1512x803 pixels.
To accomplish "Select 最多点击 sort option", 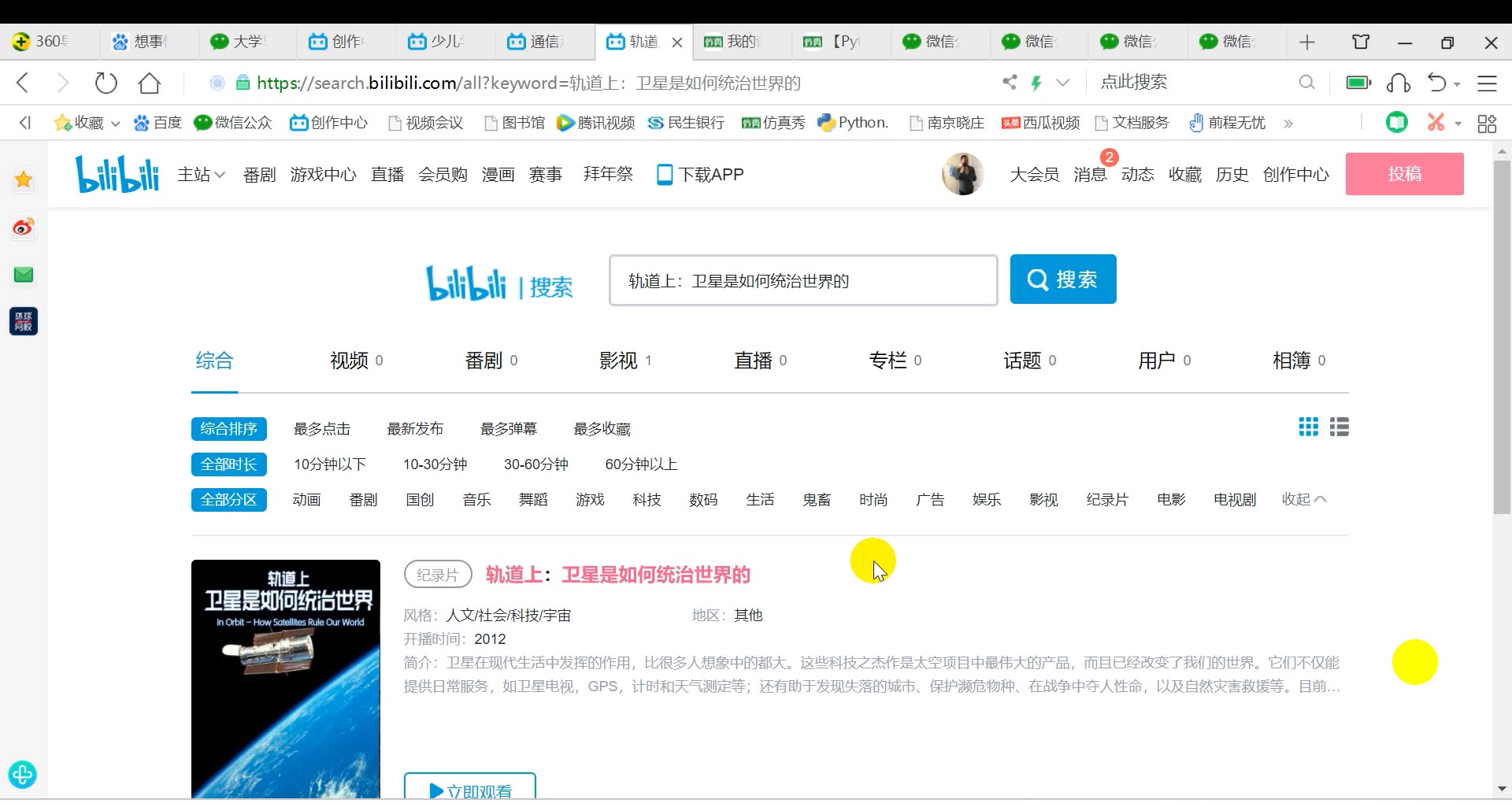I will pos(321,429).
